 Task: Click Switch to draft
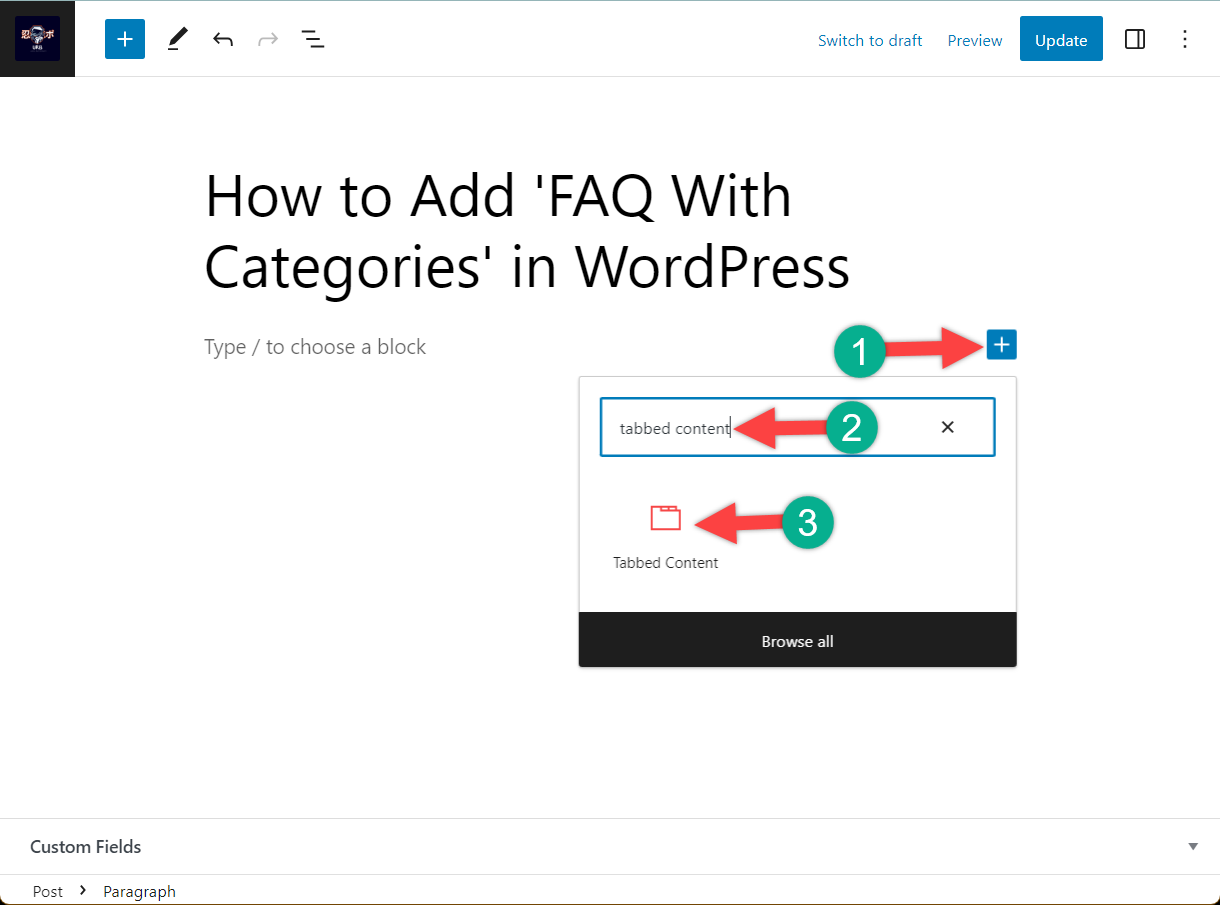(870, 40)
